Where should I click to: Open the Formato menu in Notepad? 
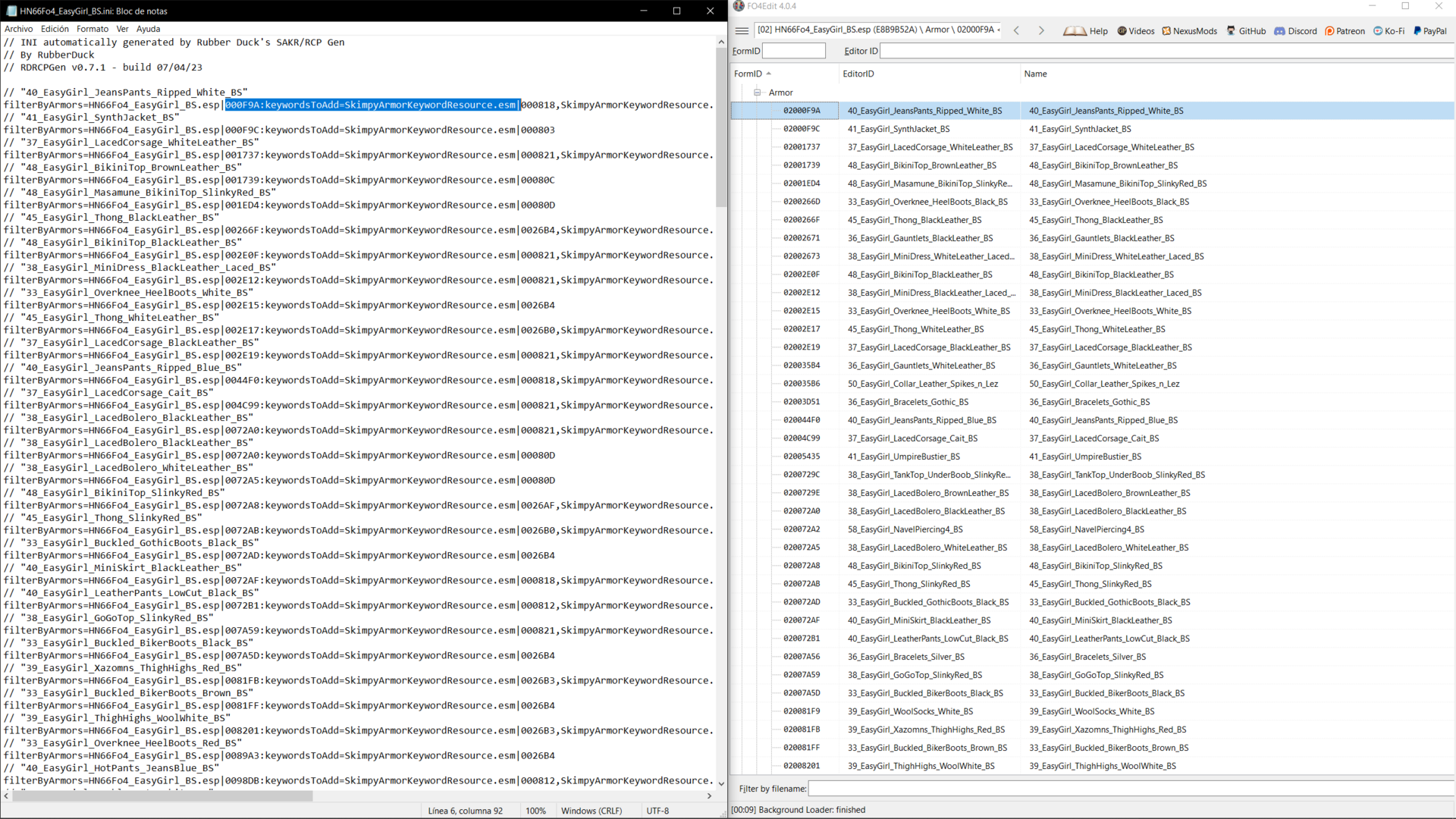[x=93, y=29]
